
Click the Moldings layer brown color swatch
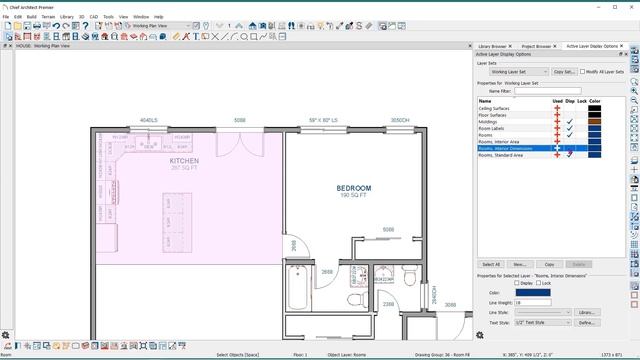(x=594, y=122)
